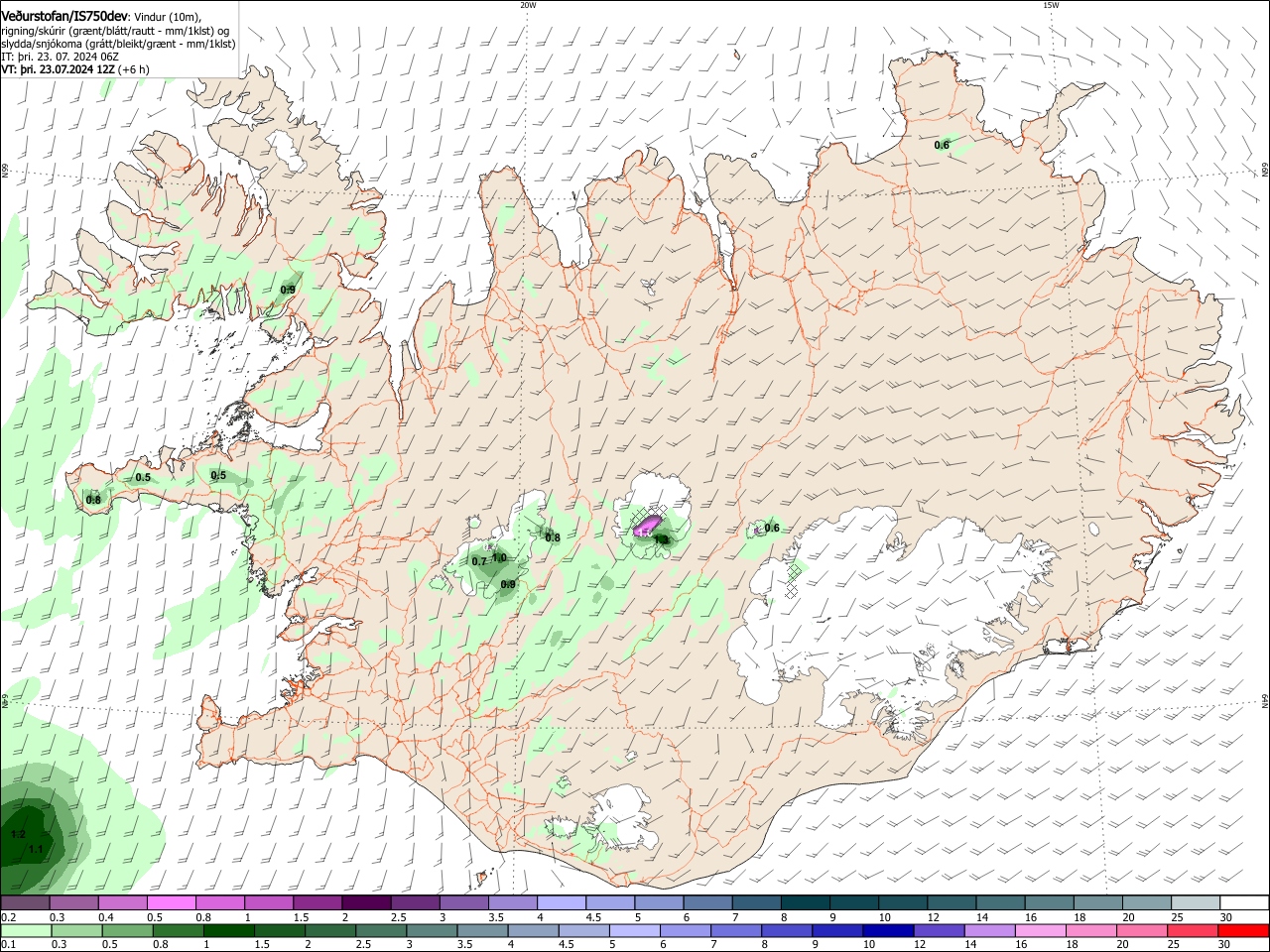Click the dark purple-grey 0.2–0.3 swatch, upper legend
1270x952 pixels.
coord(25,903)
